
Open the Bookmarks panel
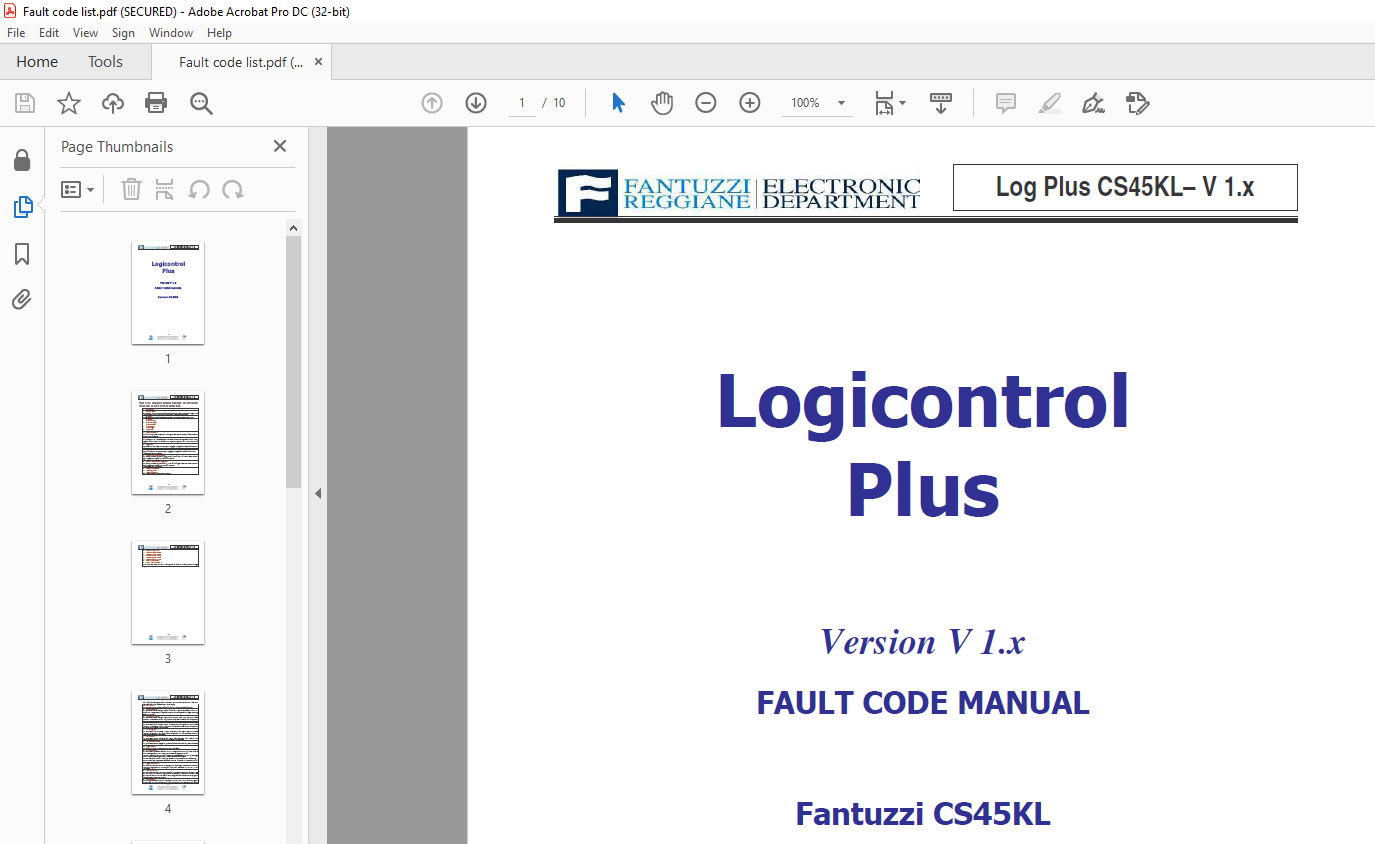pos(22,254)
